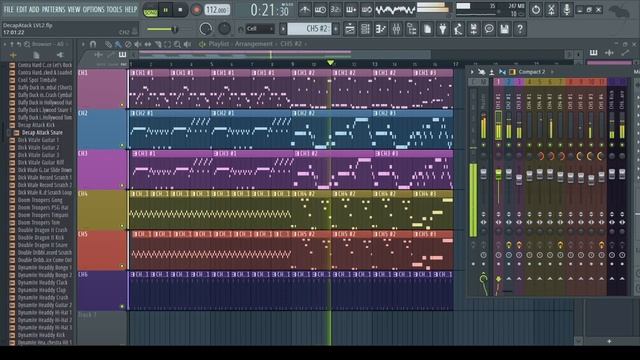
Task: Click the 112 tempo field
Action: [x=217, y=10]
